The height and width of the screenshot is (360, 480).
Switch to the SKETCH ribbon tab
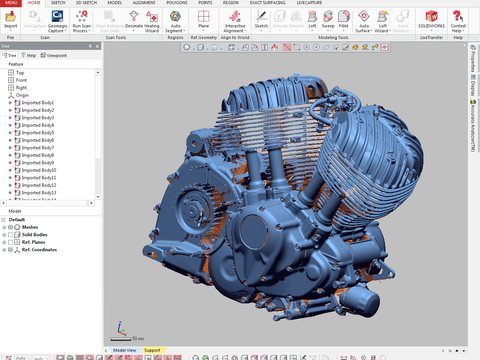(x=58, y=3)
